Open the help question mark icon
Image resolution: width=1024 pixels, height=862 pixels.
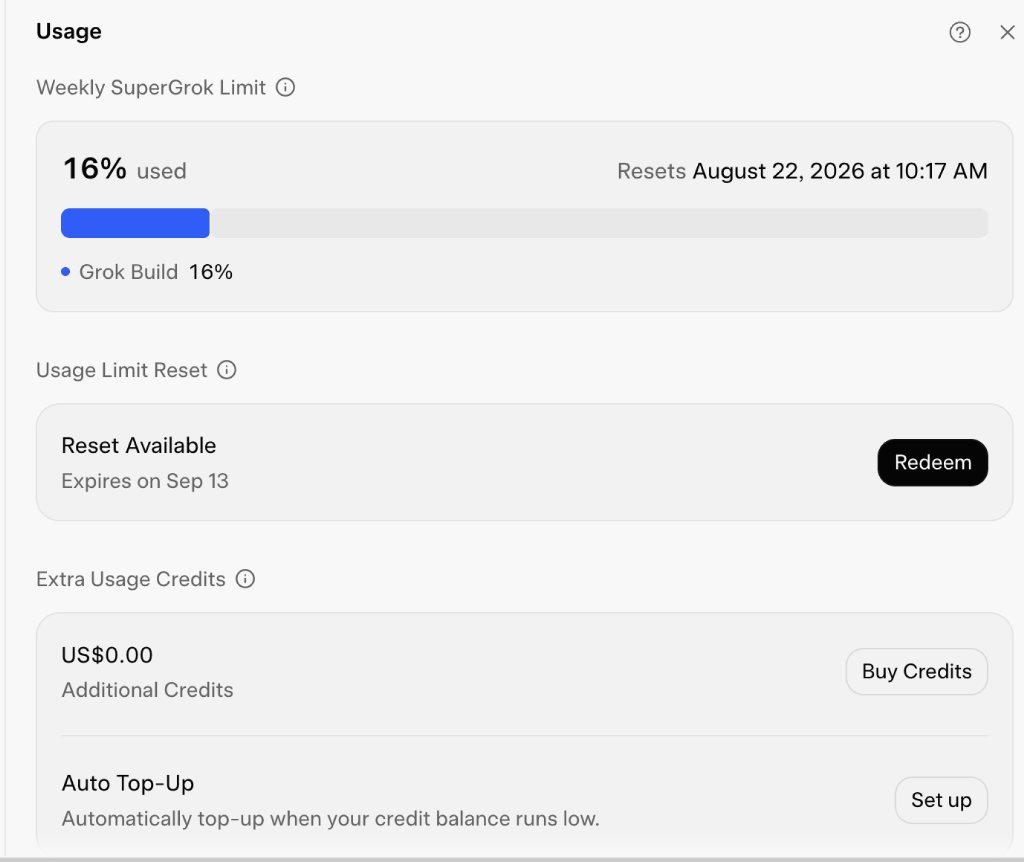tap(959, 32)
